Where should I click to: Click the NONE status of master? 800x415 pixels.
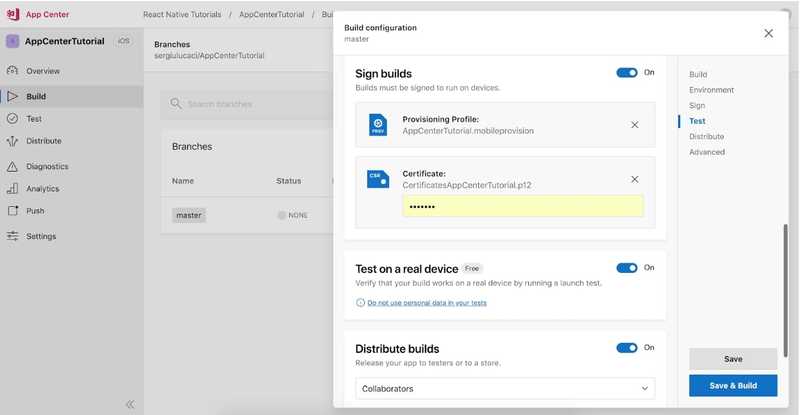coord(293,215)
